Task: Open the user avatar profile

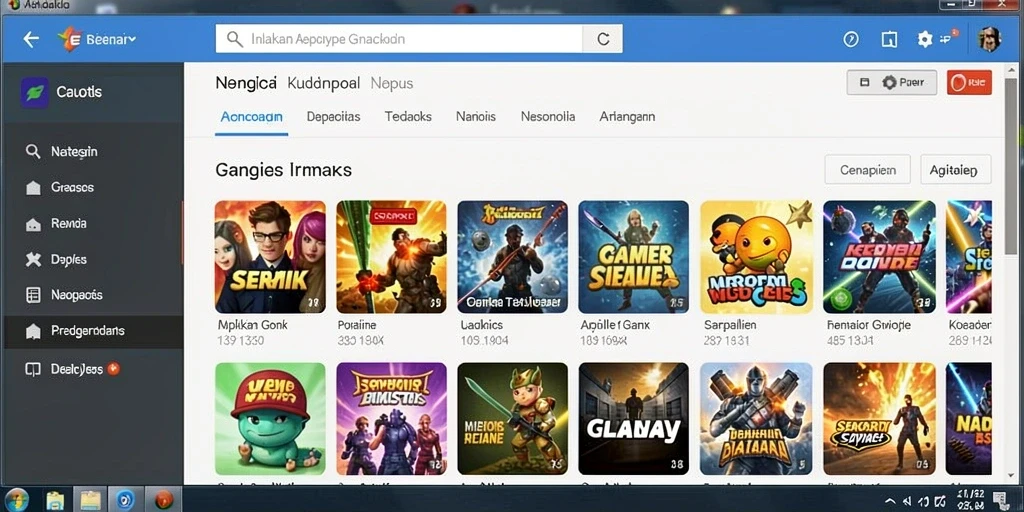Action: click(x=989, y=39)
